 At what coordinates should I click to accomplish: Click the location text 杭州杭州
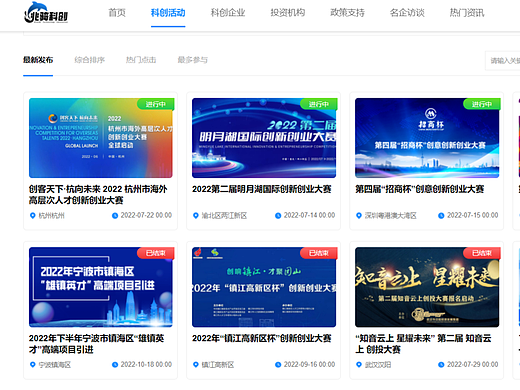(x=52, y=216)
